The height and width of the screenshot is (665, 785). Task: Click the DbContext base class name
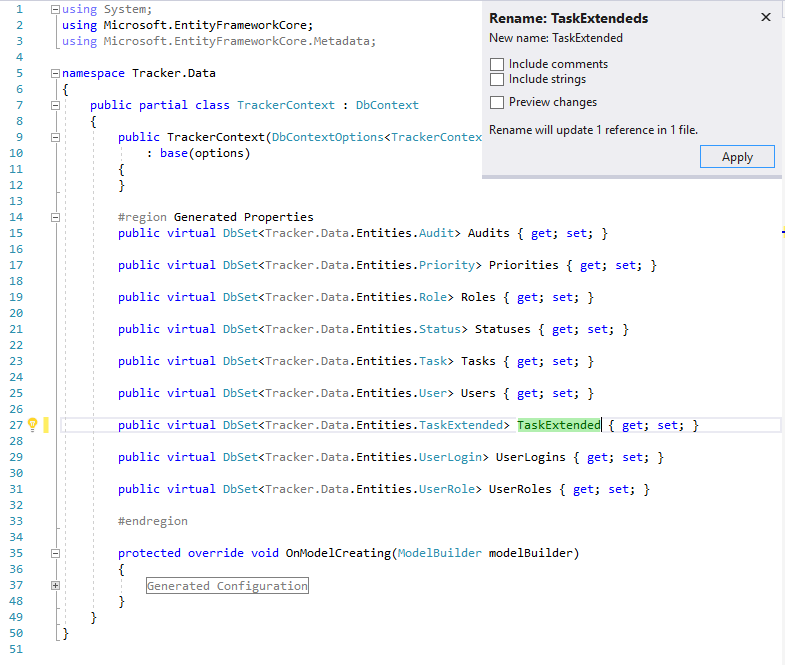(387, 105)
